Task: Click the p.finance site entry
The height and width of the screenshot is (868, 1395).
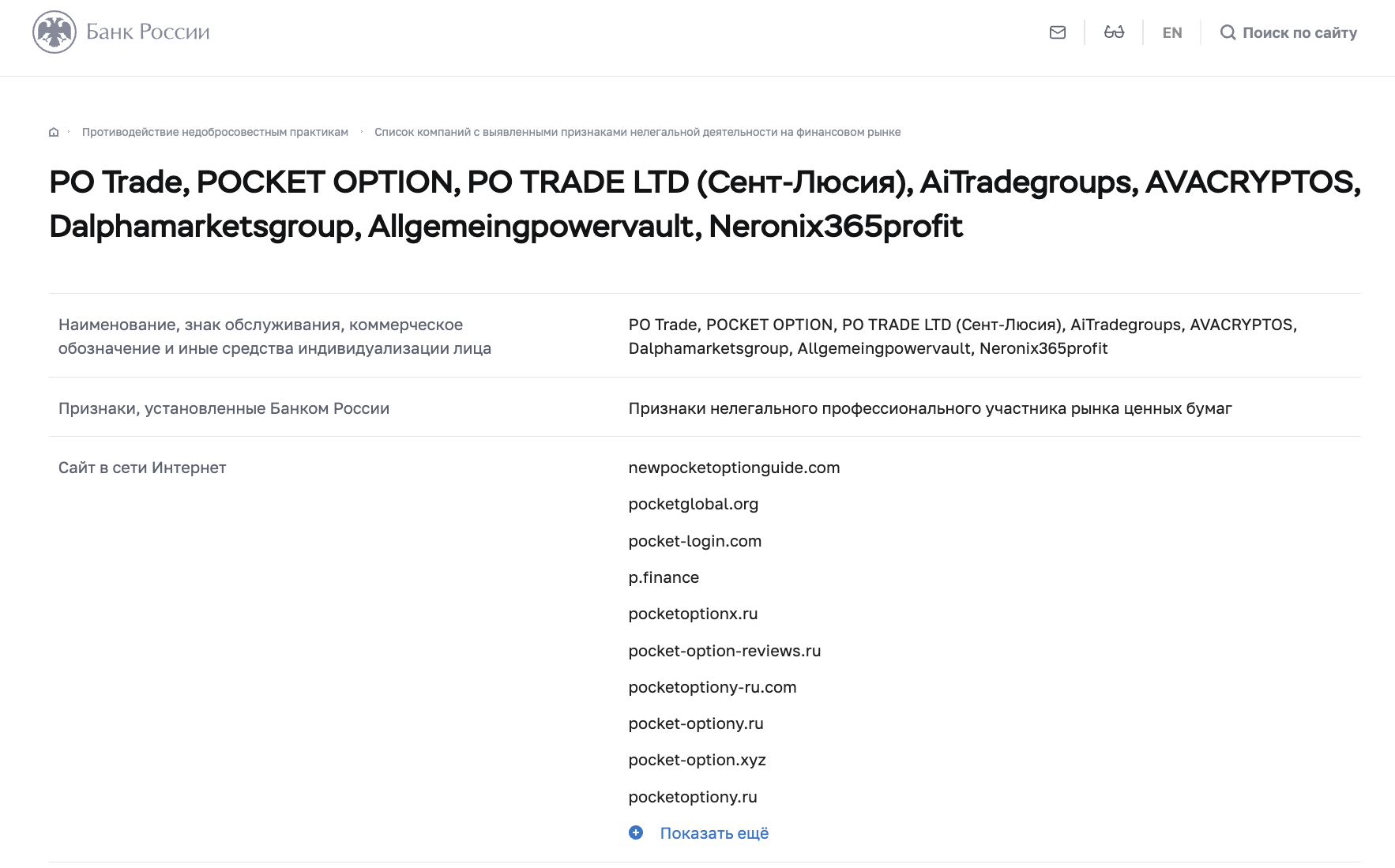Action: (x=664, y=577)
